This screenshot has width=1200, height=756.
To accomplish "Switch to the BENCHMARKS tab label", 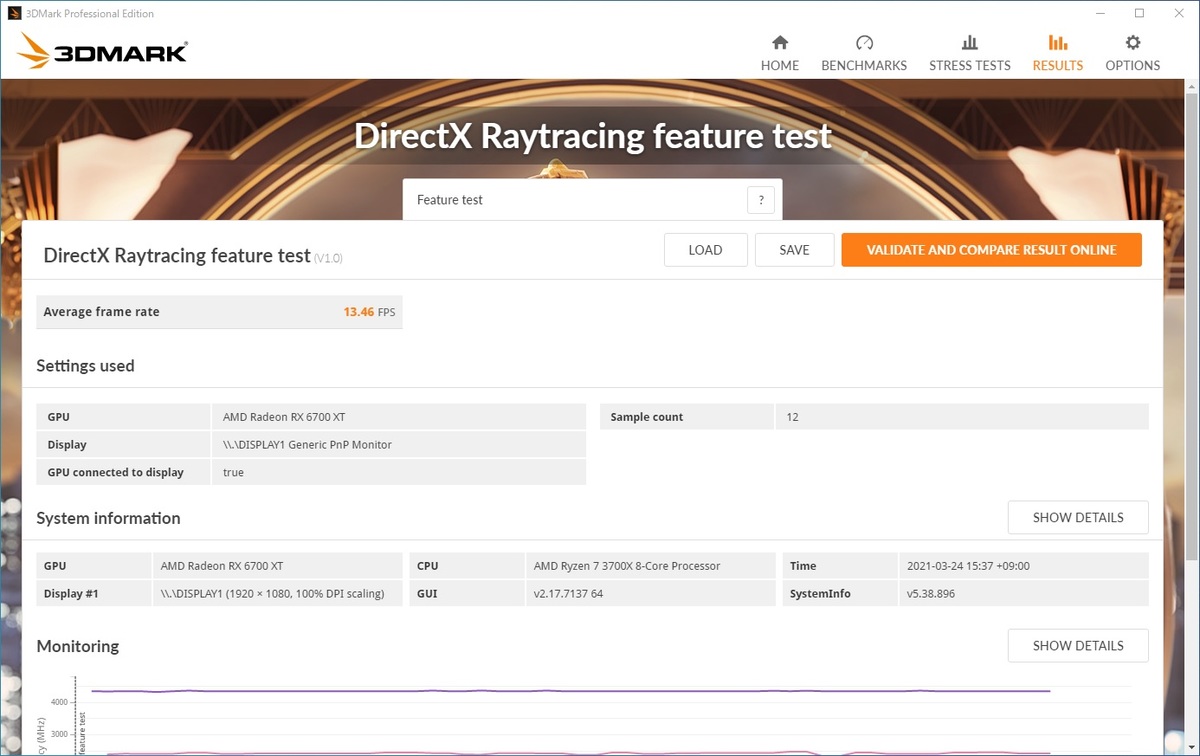I will (x=864, y=66).
